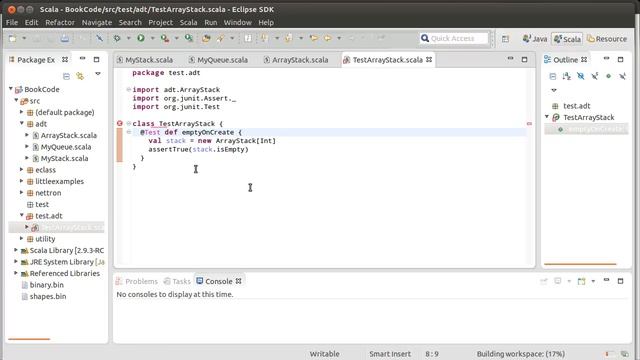Click the Skip All Breakpoints toolbar icon
640x360 pixels.
(x=99, y=38)
